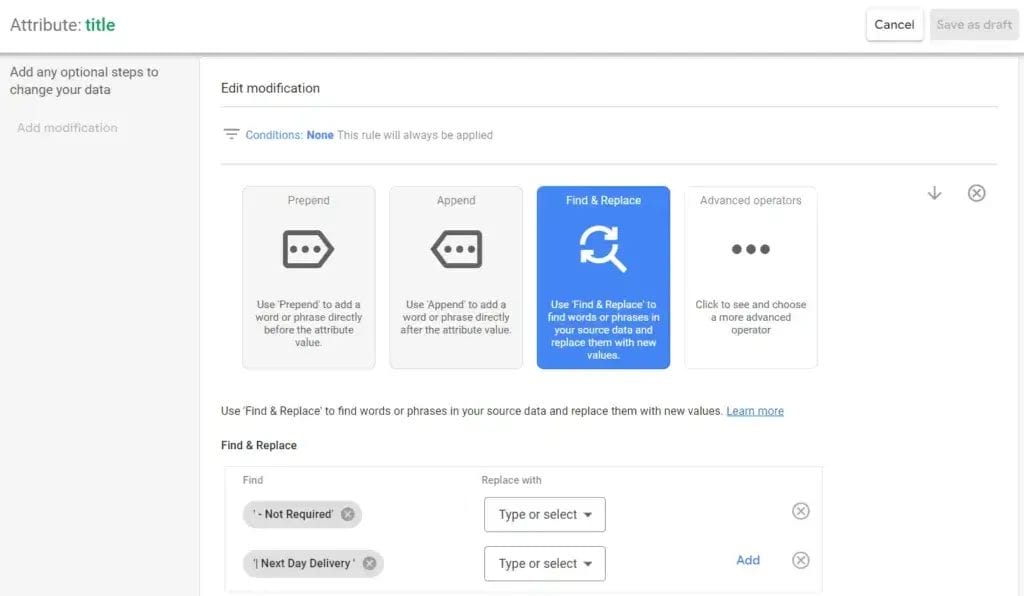1024x596 pixels.
Task: Select the Prepend operator icon
Action: pyautogui.click(x=308, y=248)
